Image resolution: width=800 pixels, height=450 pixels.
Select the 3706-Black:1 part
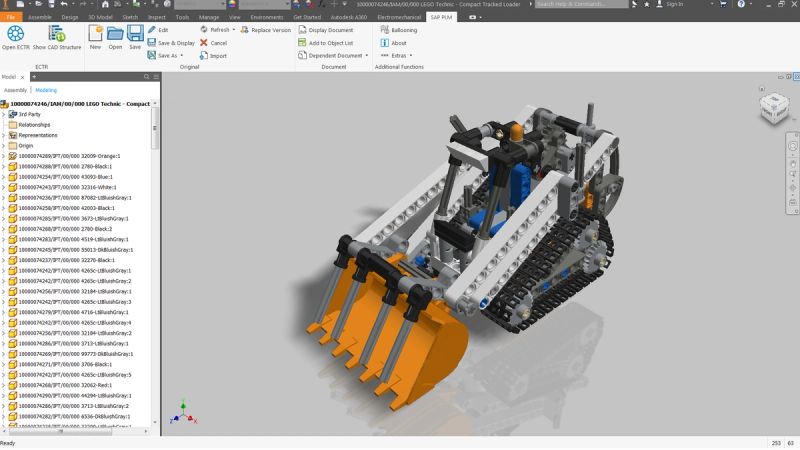pyautogui.click(x=65, y=364)
